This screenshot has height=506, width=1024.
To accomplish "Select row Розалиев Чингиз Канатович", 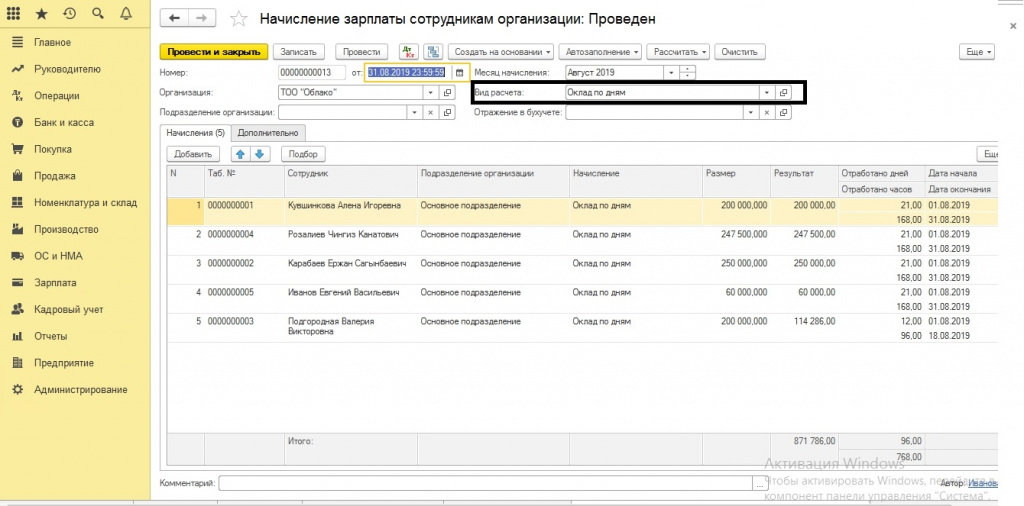I will [583, 241].
